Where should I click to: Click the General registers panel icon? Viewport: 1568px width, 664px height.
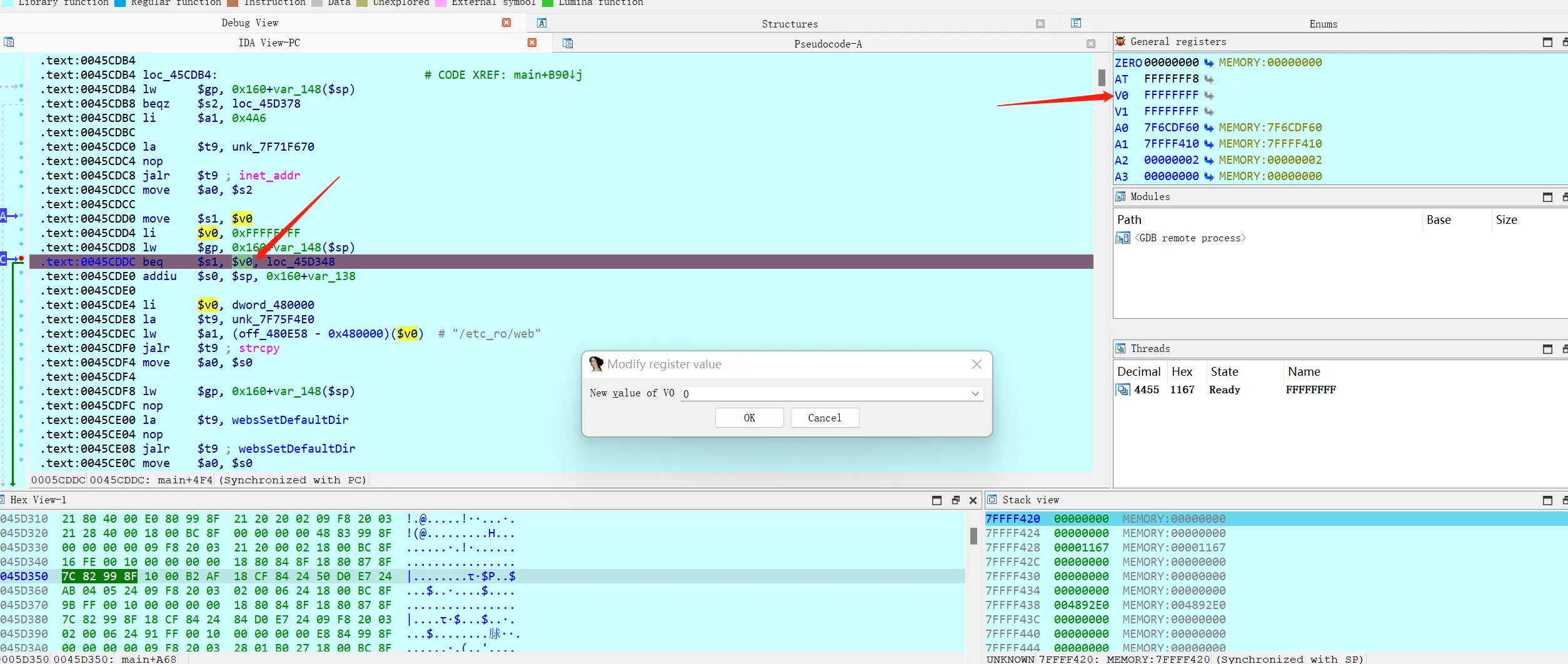tap(1120, 41)
